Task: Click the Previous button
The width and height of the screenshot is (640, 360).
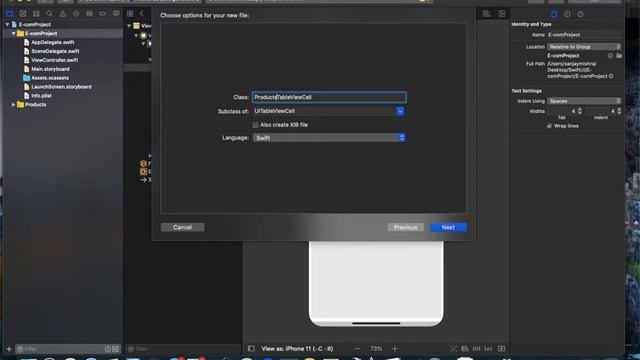Action: click(x=405, y=227)
